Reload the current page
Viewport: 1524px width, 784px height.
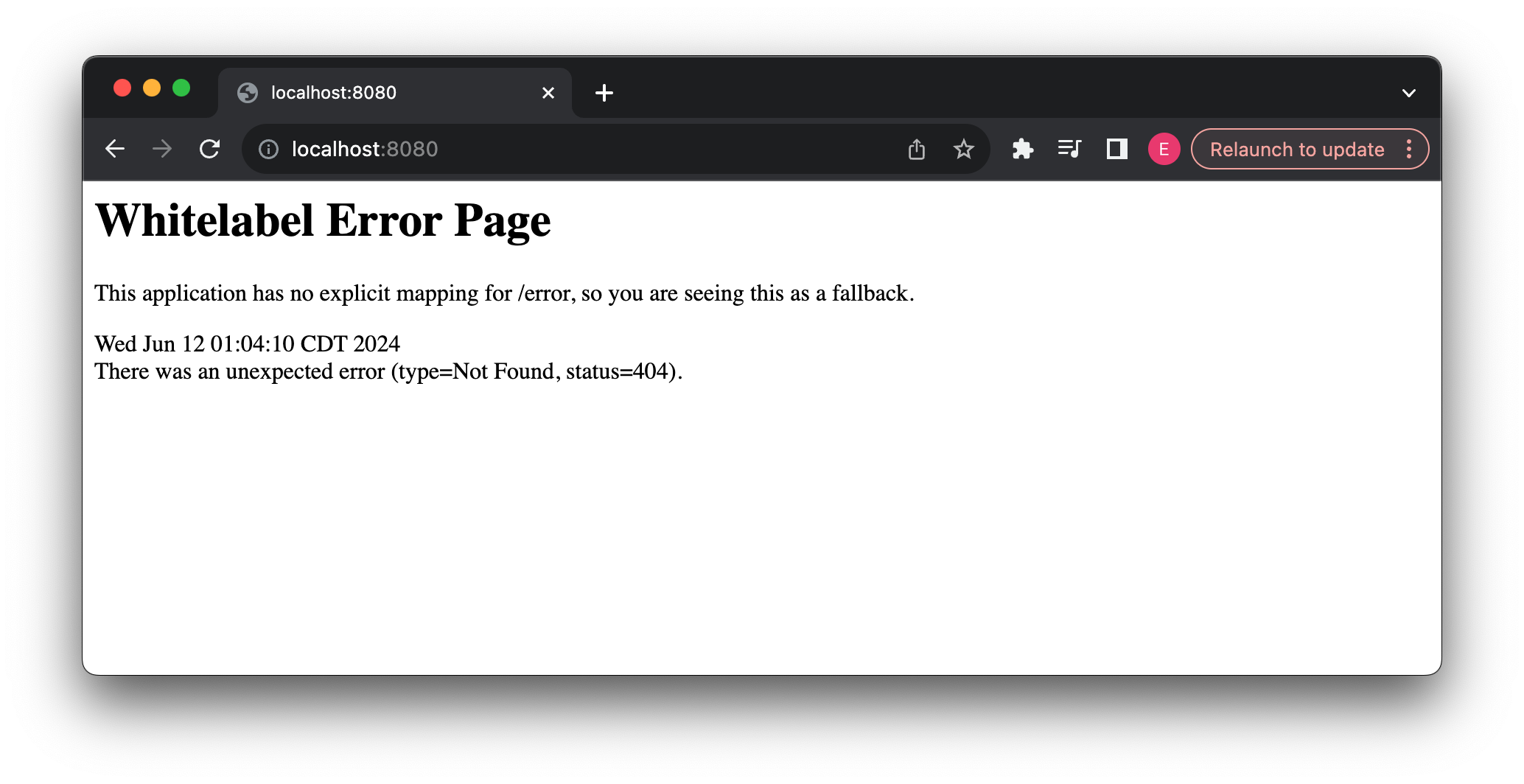coord(210,148)
